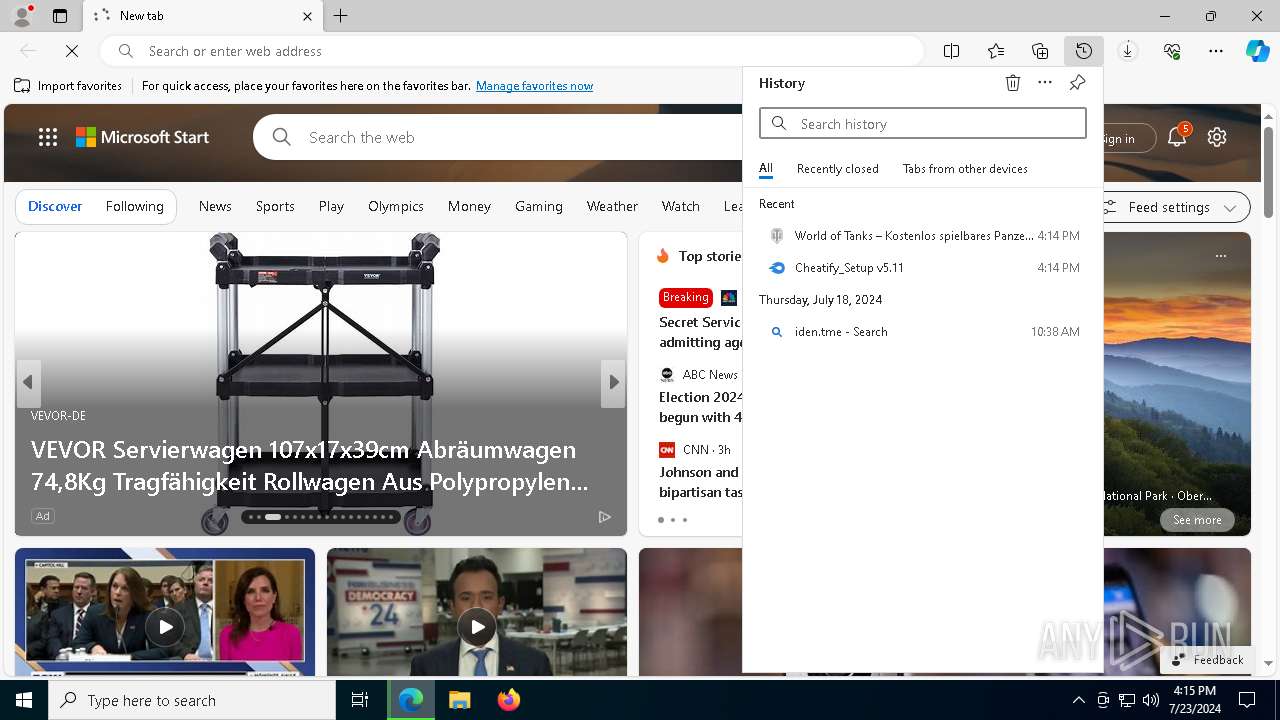Image resolution: width=1280 pixels, height=720 pixels.
Task: Open the Watch category
Action: (x=681, y=206)
